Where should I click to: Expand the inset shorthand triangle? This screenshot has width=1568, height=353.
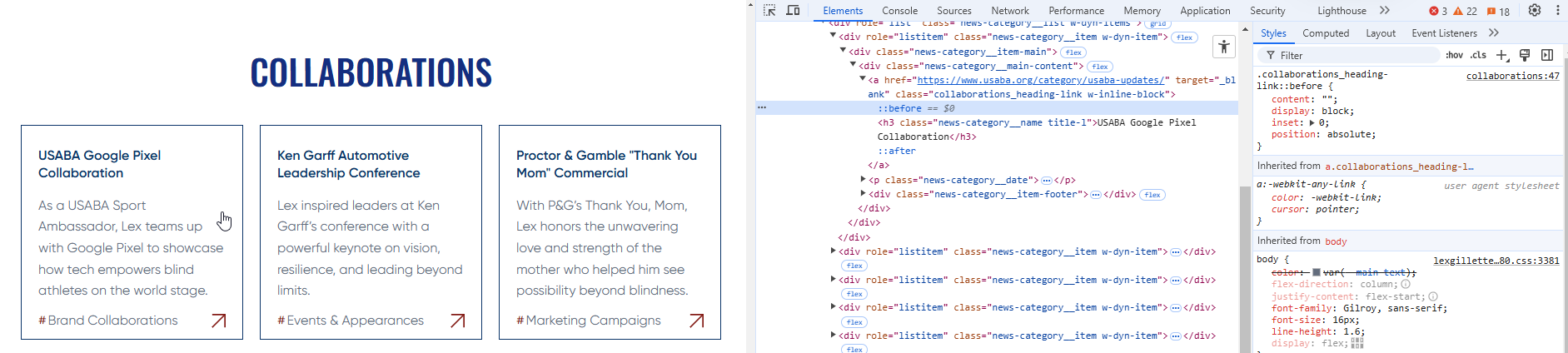[x=1312, y=122]
